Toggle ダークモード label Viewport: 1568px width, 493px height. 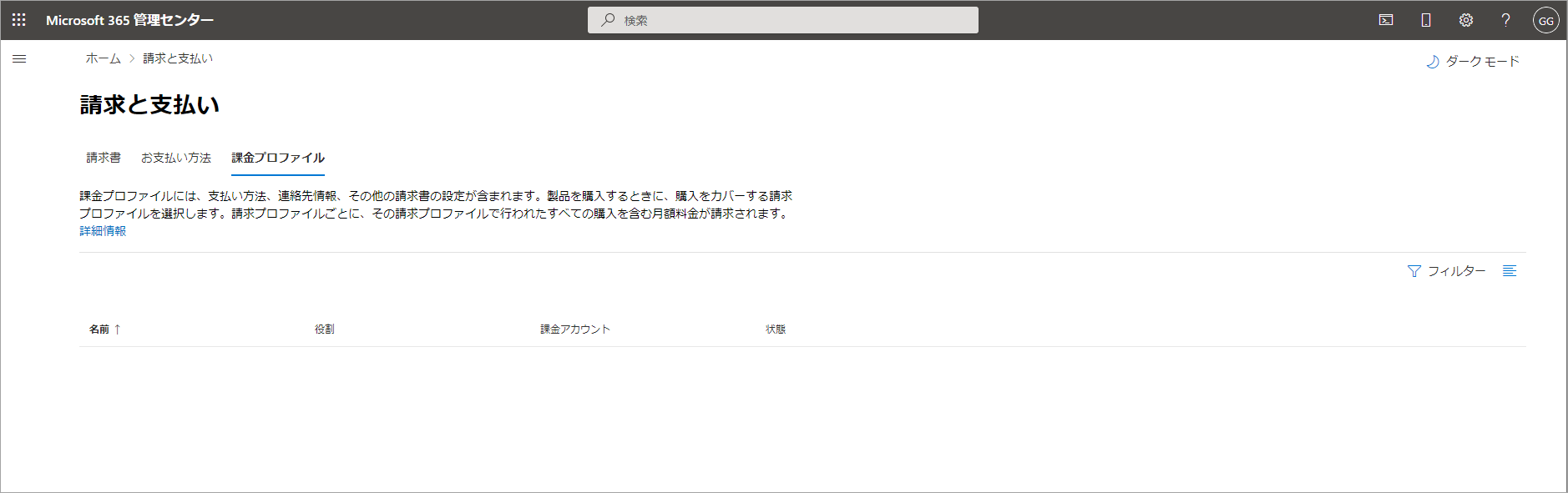(x=1483, y=62)
